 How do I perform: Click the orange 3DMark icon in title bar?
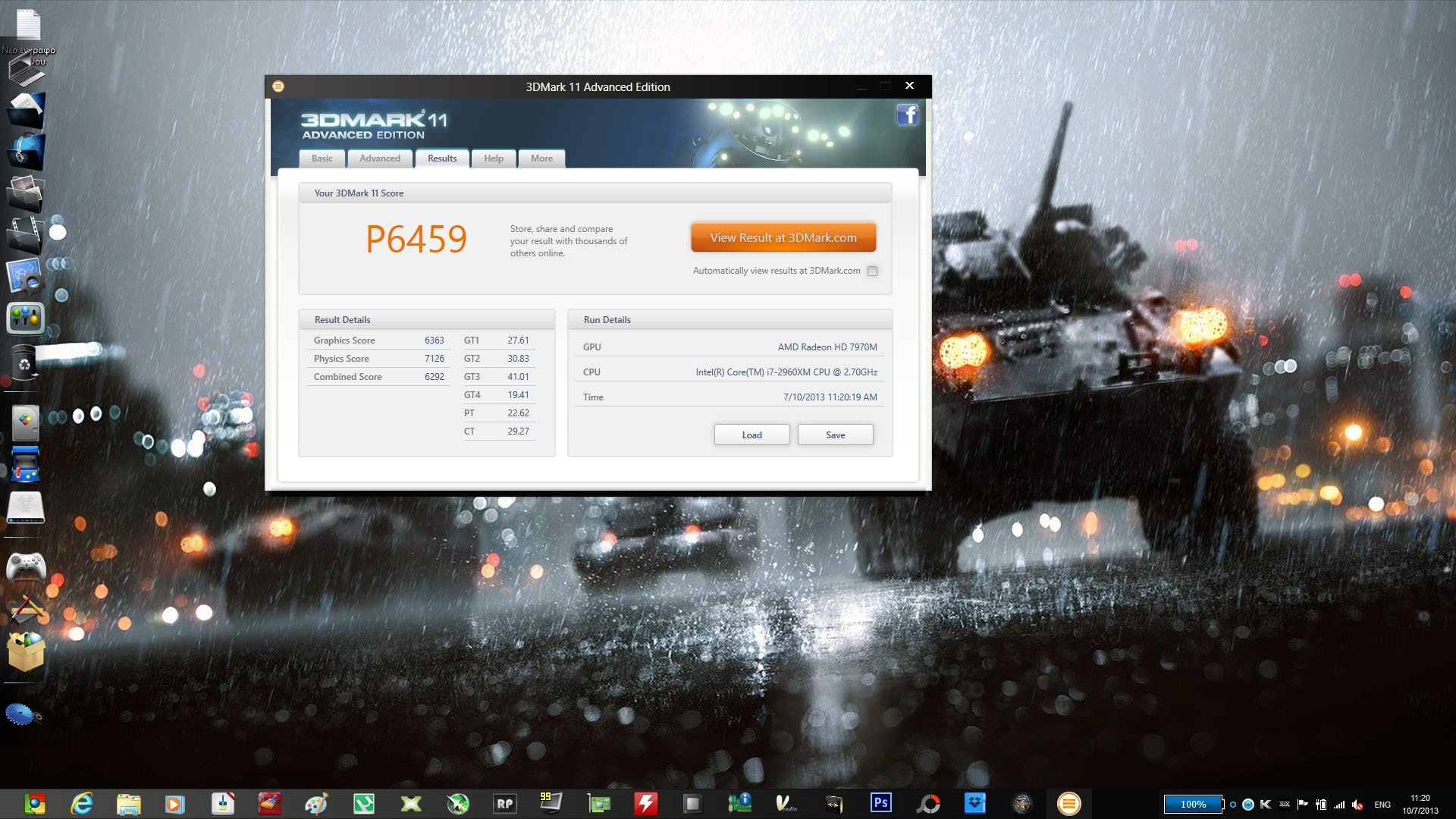tap(278, 86)
